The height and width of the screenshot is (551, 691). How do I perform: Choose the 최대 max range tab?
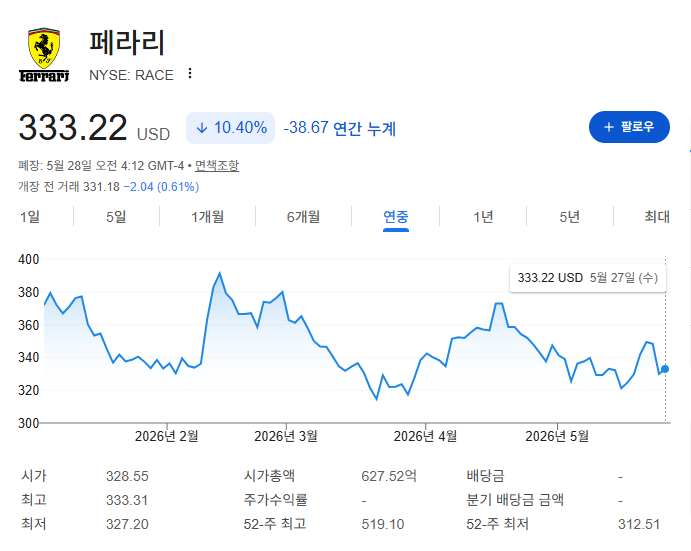click(x=657, y=216)
